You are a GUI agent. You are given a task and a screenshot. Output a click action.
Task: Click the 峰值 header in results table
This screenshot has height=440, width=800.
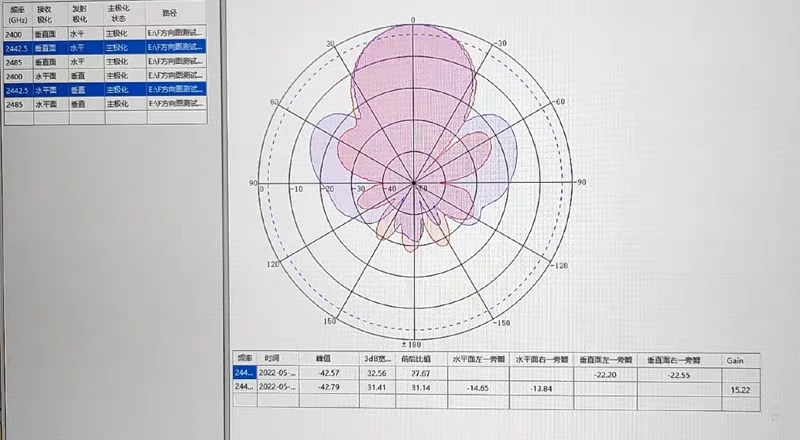(323, 358)
